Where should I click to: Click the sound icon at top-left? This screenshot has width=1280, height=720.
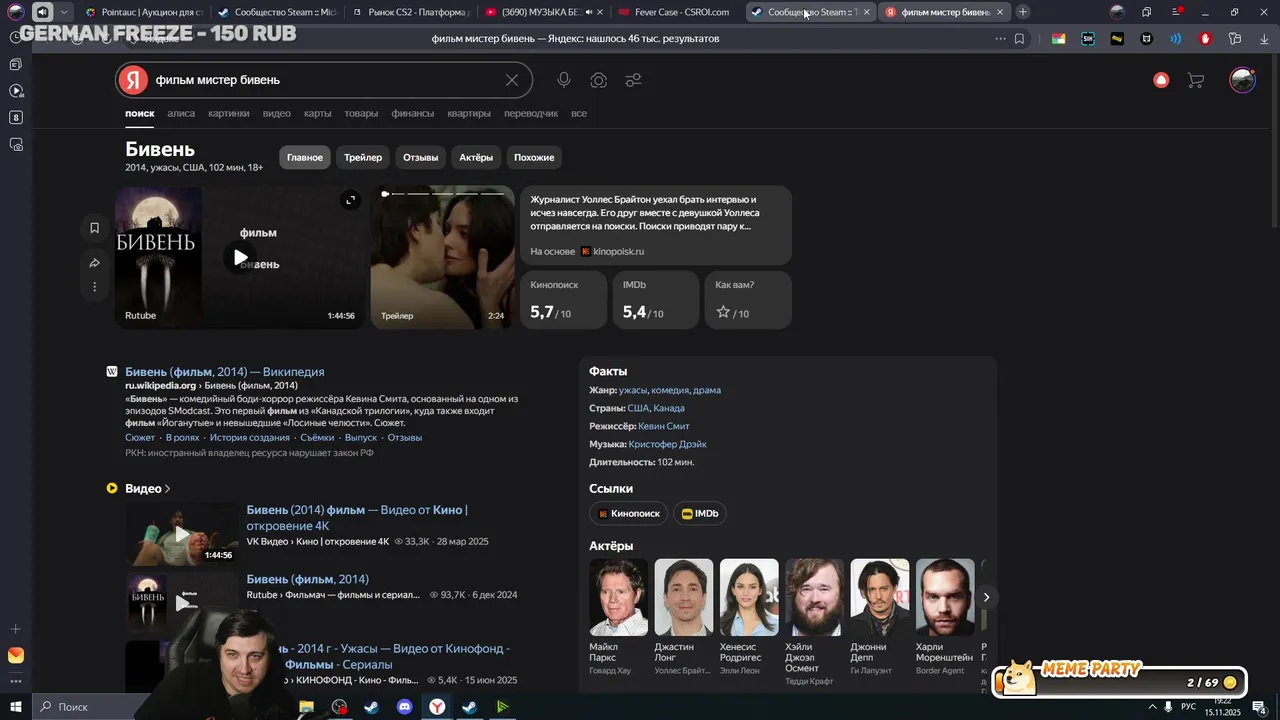click(x=42, y=12)
